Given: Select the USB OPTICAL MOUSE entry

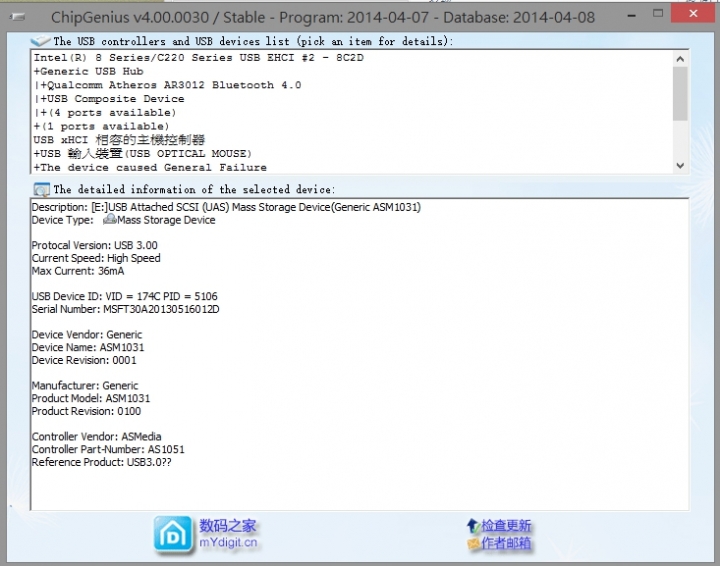Looking at the screenshot, I should click(142, 154).
